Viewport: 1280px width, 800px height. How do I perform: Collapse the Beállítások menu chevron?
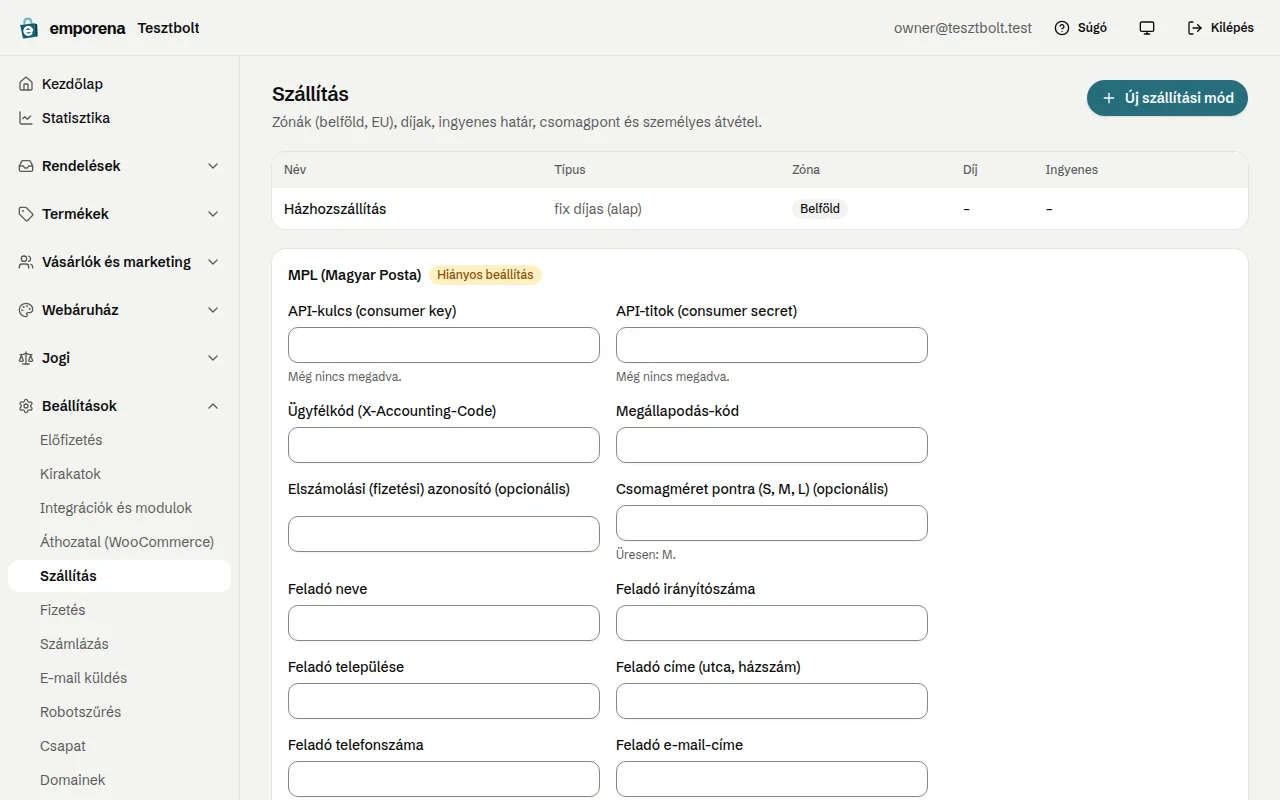[213, 406]
